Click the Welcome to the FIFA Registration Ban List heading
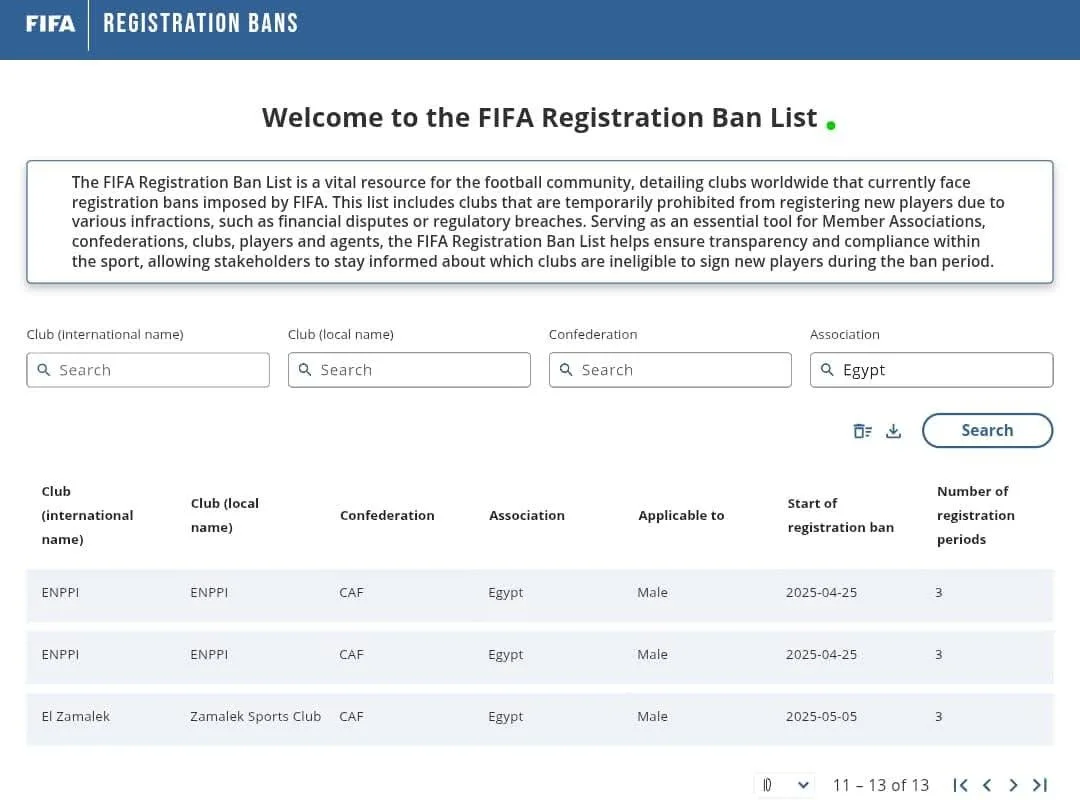 click(x=539, y=118)
